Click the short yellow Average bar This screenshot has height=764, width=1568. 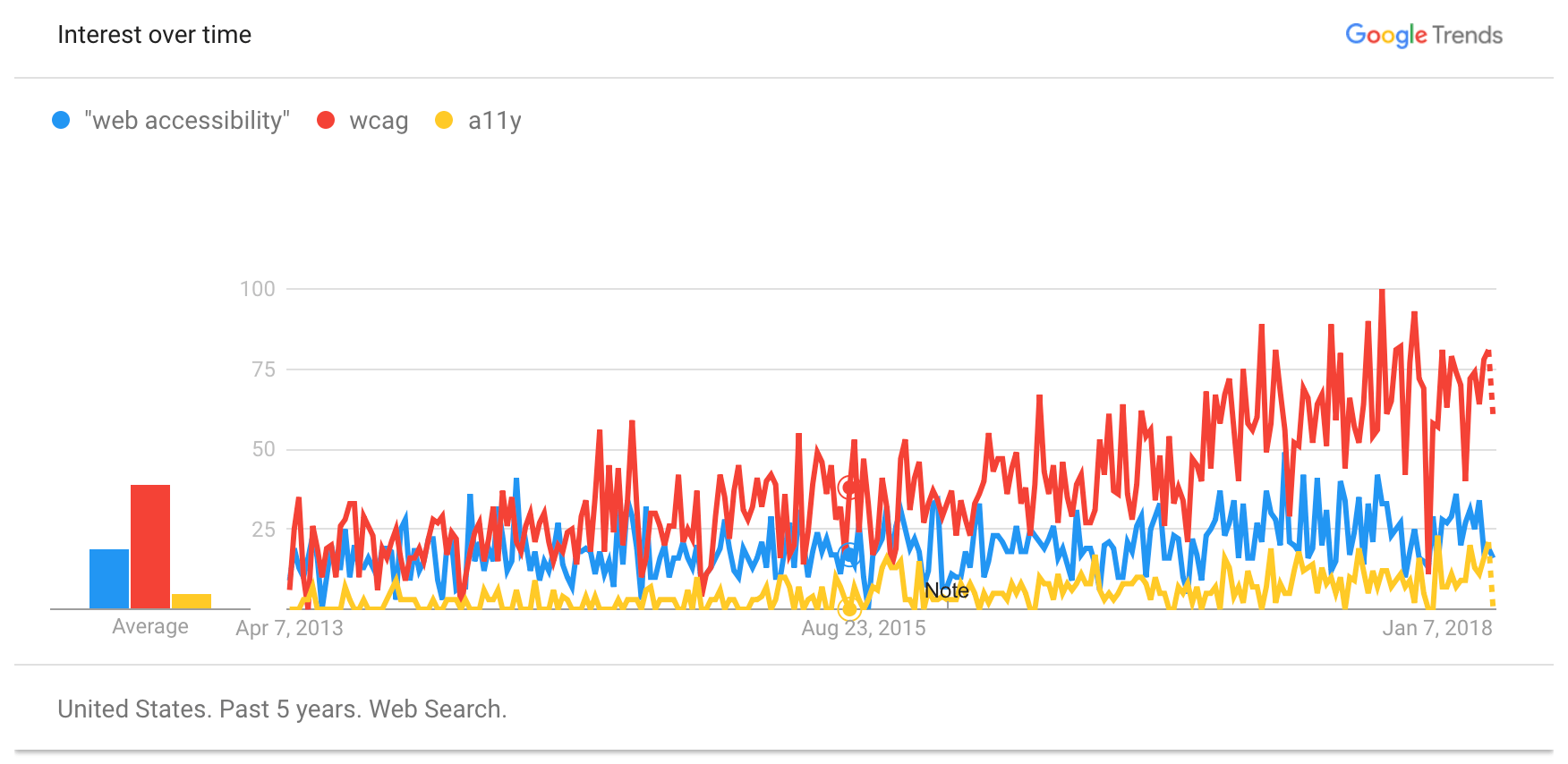click(x=192, y=601)
